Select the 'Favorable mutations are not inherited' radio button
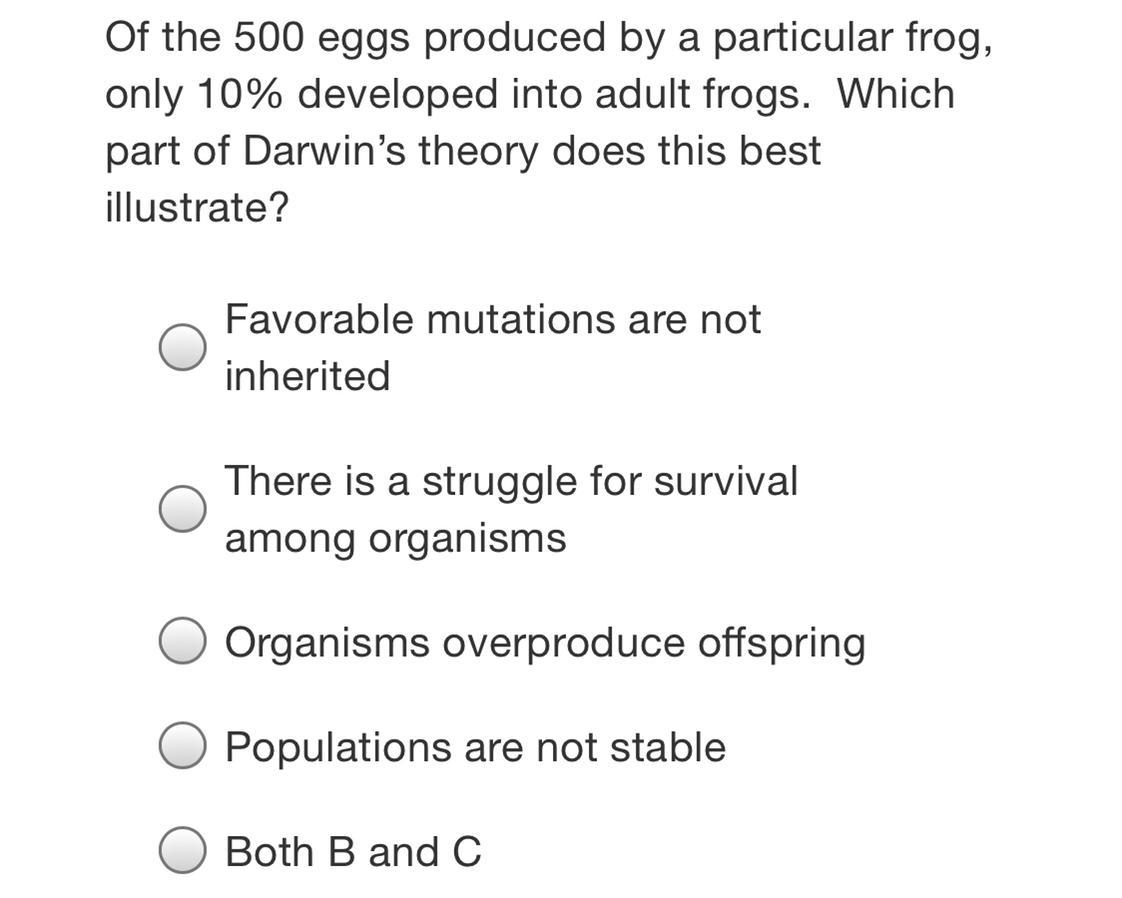This screenshot has width=1122, height=898. coord(182,347)
